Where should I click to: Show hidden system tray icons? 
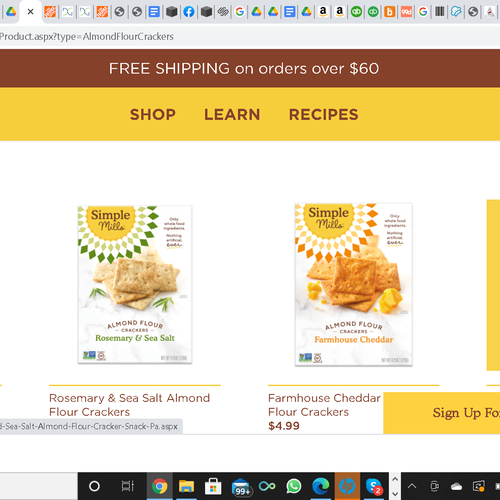(x=412, y=486)
